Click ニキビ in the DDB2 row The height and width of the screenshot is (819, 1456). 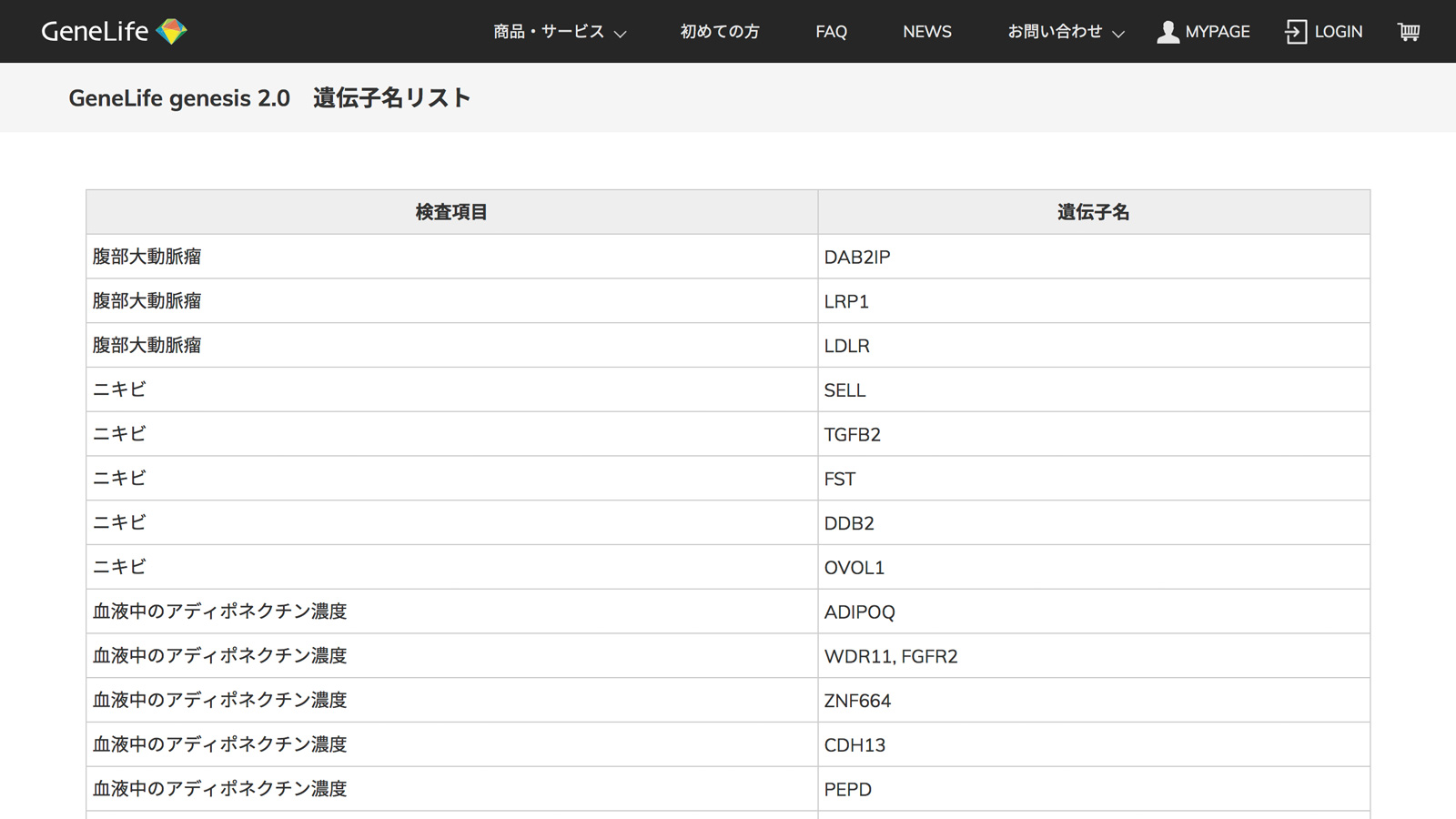[119, 523]
